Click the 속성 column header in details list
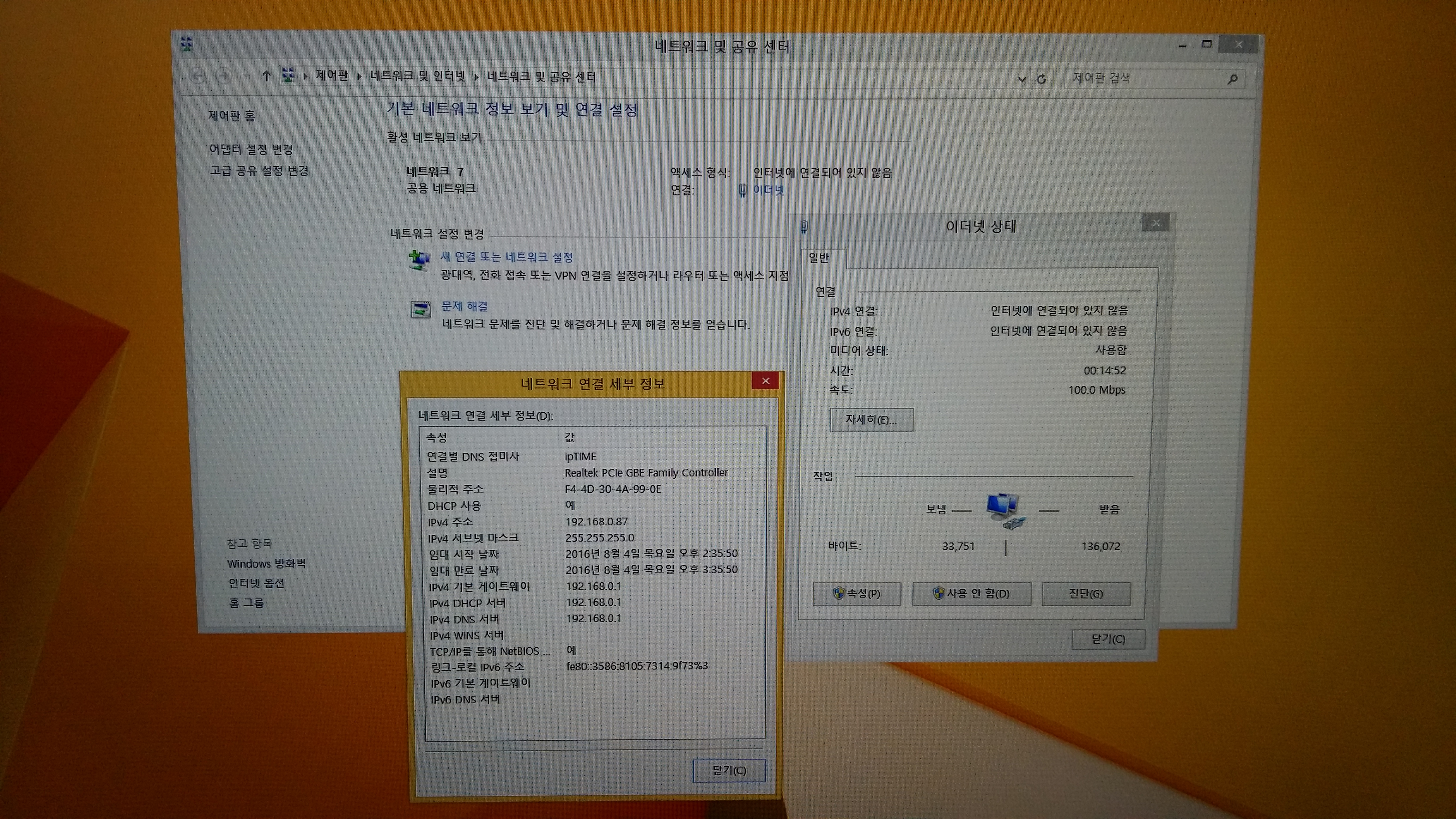Image resolution: width=1456 pixels, height=819 pixels. point(437,437)
